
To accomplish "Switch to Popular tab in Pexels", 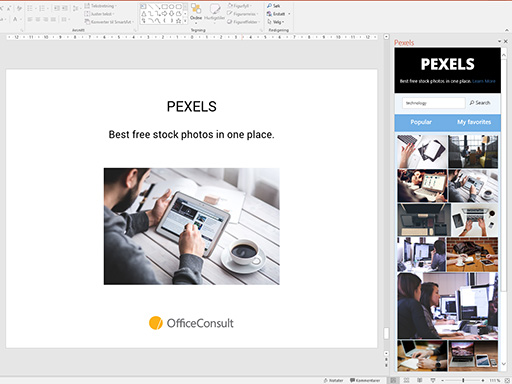I will (x=421, y=122).
